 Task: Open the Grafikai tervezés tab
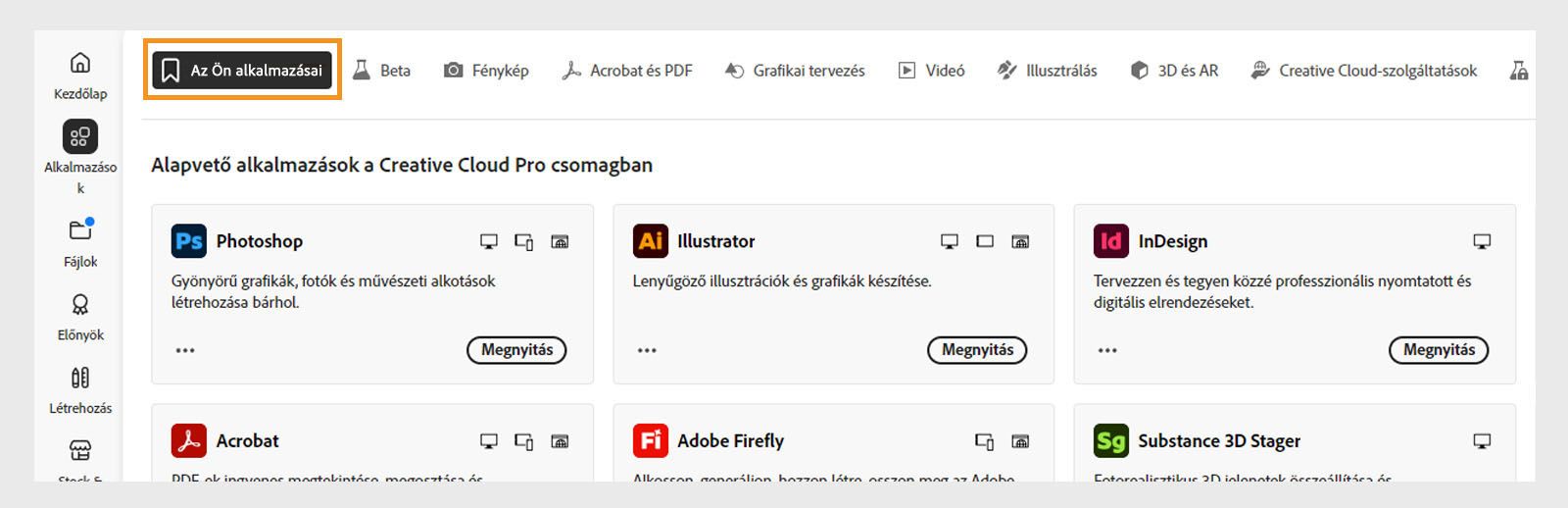795,71
